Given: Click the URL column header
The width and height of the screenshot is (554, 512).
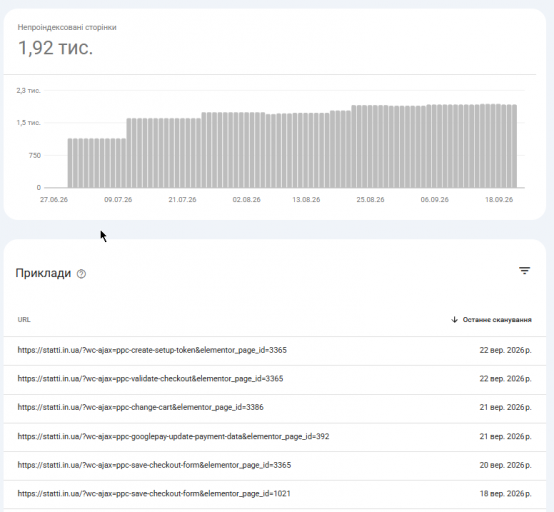Looking at the screenshot, I should tap(24, 319).
